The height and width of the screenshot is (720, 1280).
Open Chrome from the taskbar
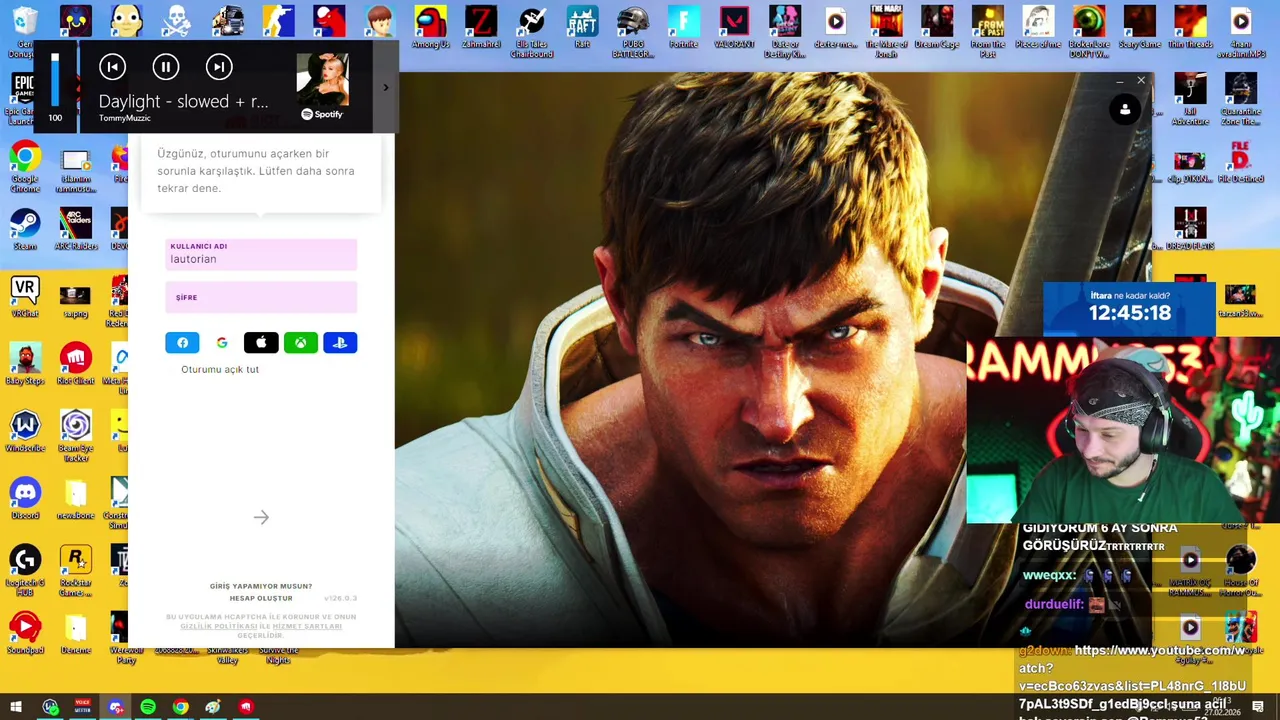click(180, 707)
